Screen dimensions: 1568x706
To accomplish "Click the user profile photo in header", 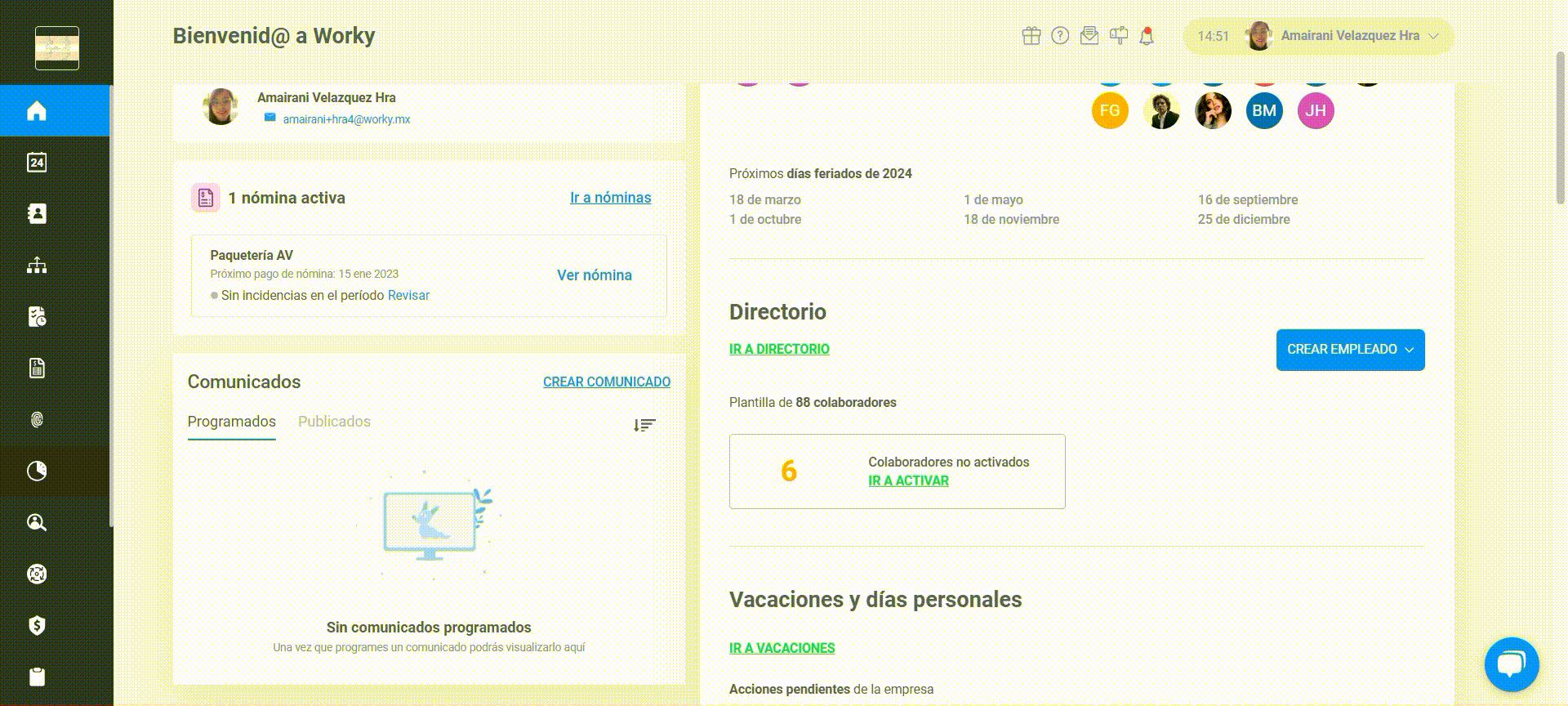I will [x=1259, y=36].
